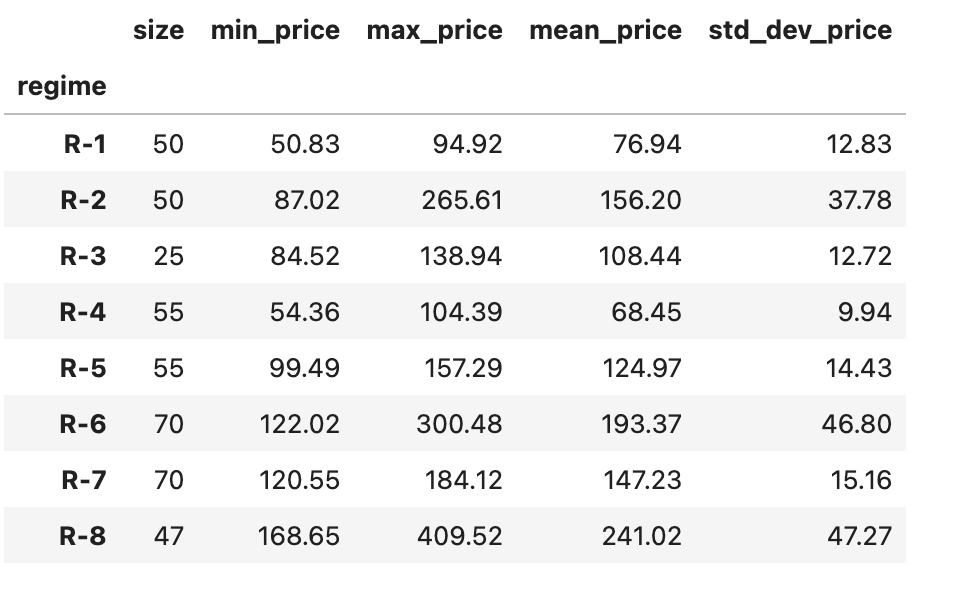Viewport: 966px width, 598px height.
Task: Select the max_price cell 265.61
Action: point(462,200)
